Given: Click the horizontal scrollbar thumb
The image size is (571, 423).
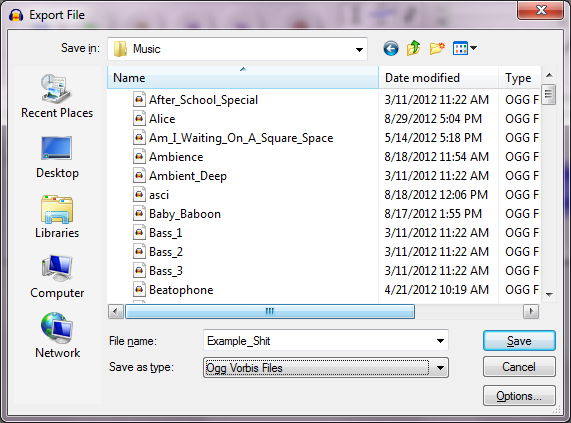Looking at the screenshot, I should (x=270, y=312).
